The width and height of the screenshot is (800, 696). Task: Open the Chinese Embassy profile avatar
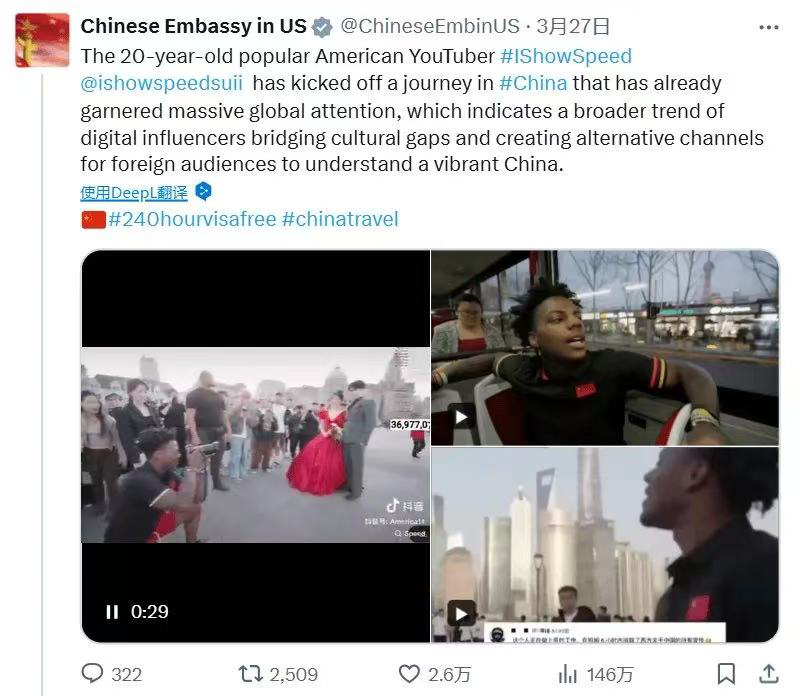[42, 40]
